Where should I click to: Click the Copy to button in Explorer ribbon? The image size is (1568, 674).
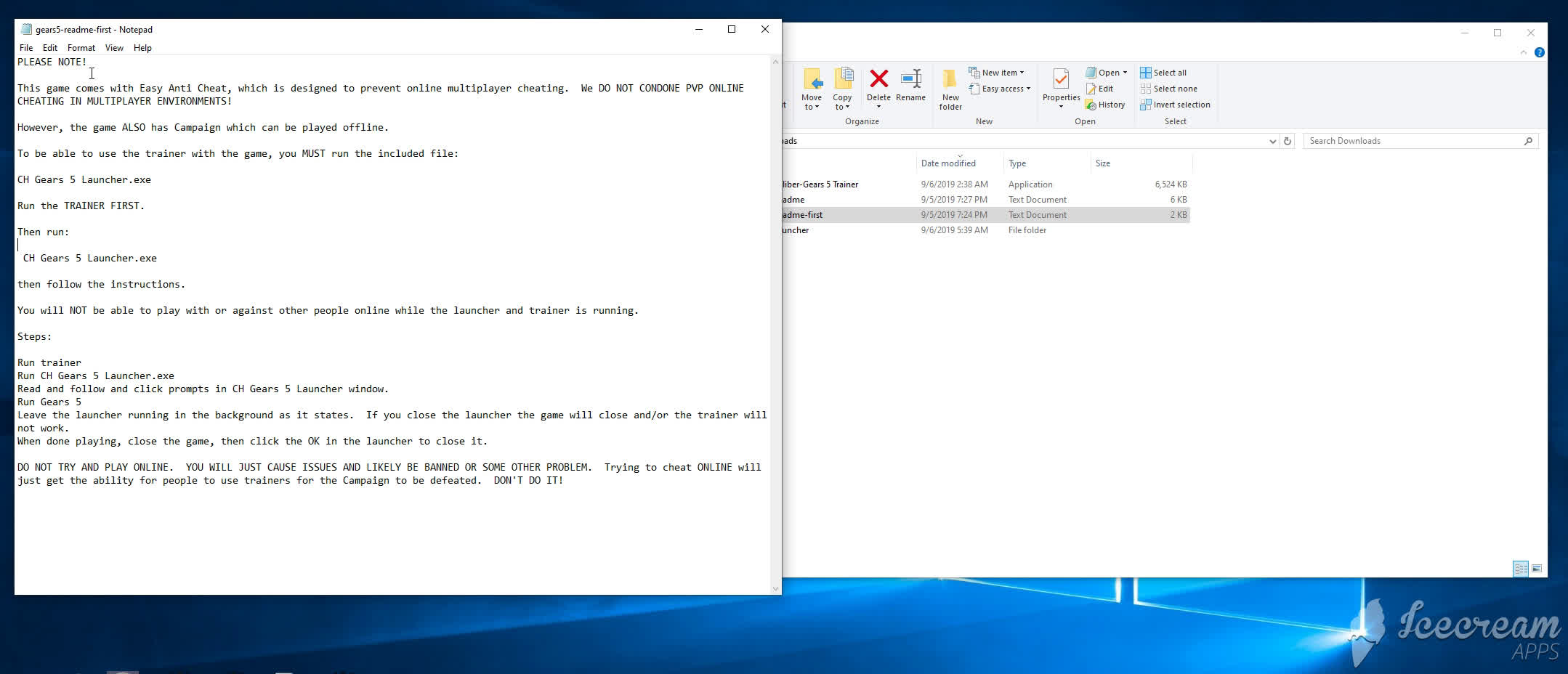(x=843, y=89)
